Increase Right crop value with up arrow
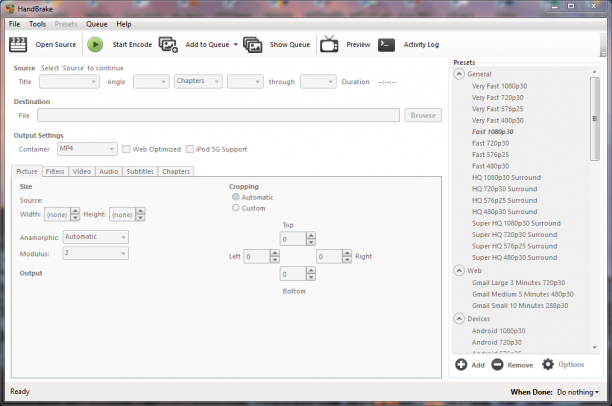Viewport: 612px width, 406px height. click(347, 253)
